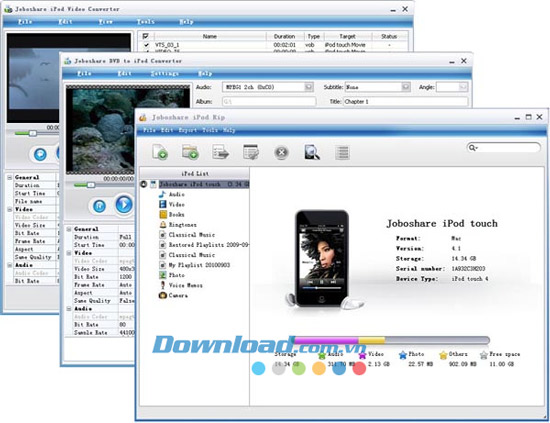
Task: Click the blue Photo star in storage legend
Action: tap(403, 355)
